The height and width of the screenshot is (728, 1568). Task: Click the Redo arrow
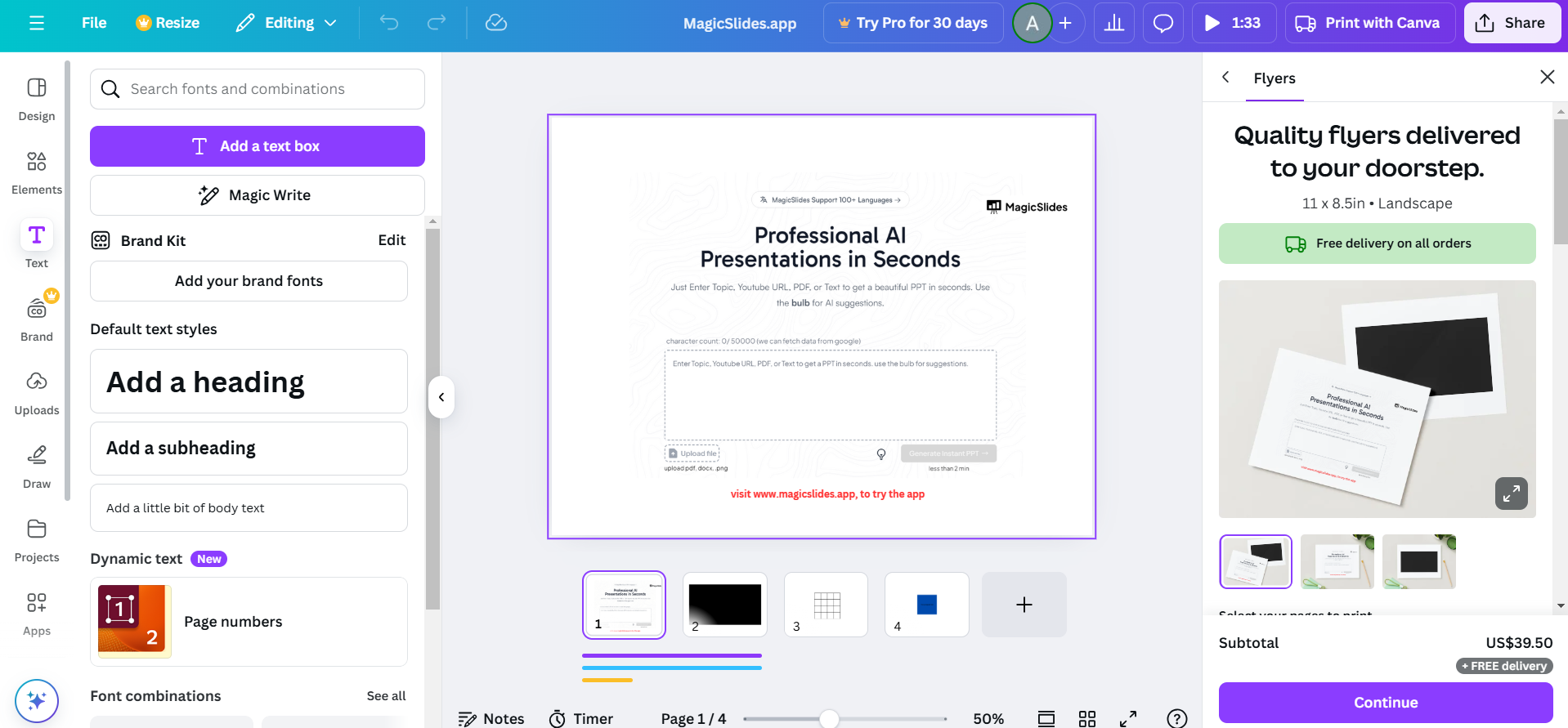point(437,23)
